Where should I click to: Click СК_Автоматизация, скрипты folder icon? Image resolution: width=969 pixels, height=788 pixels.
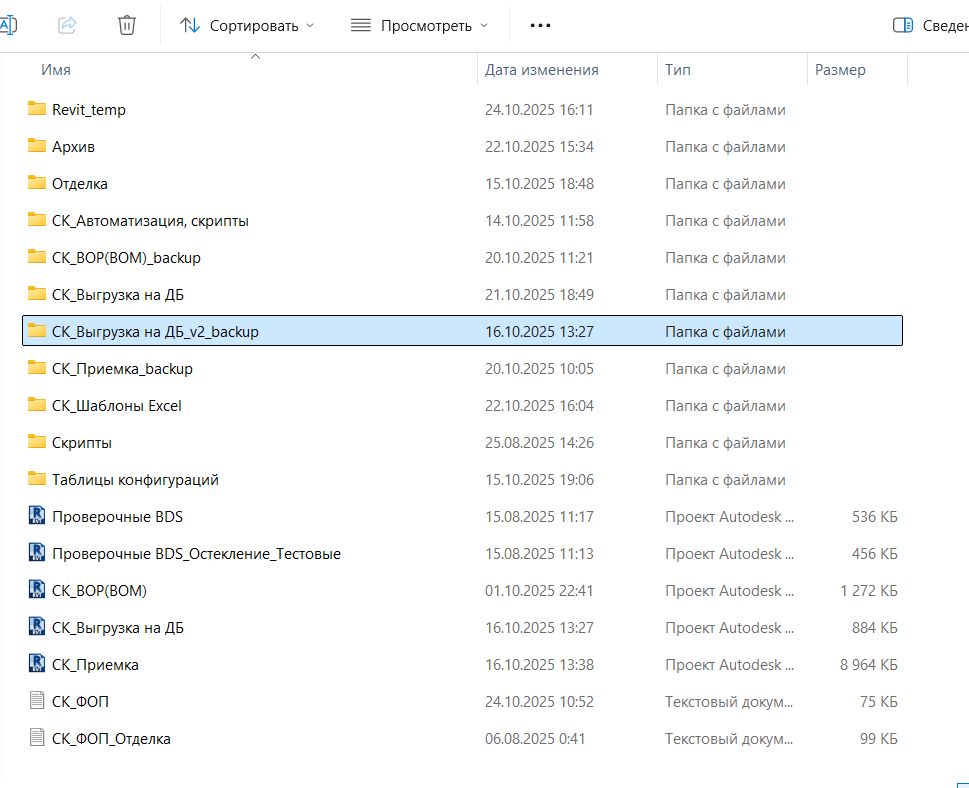[37, 220]
